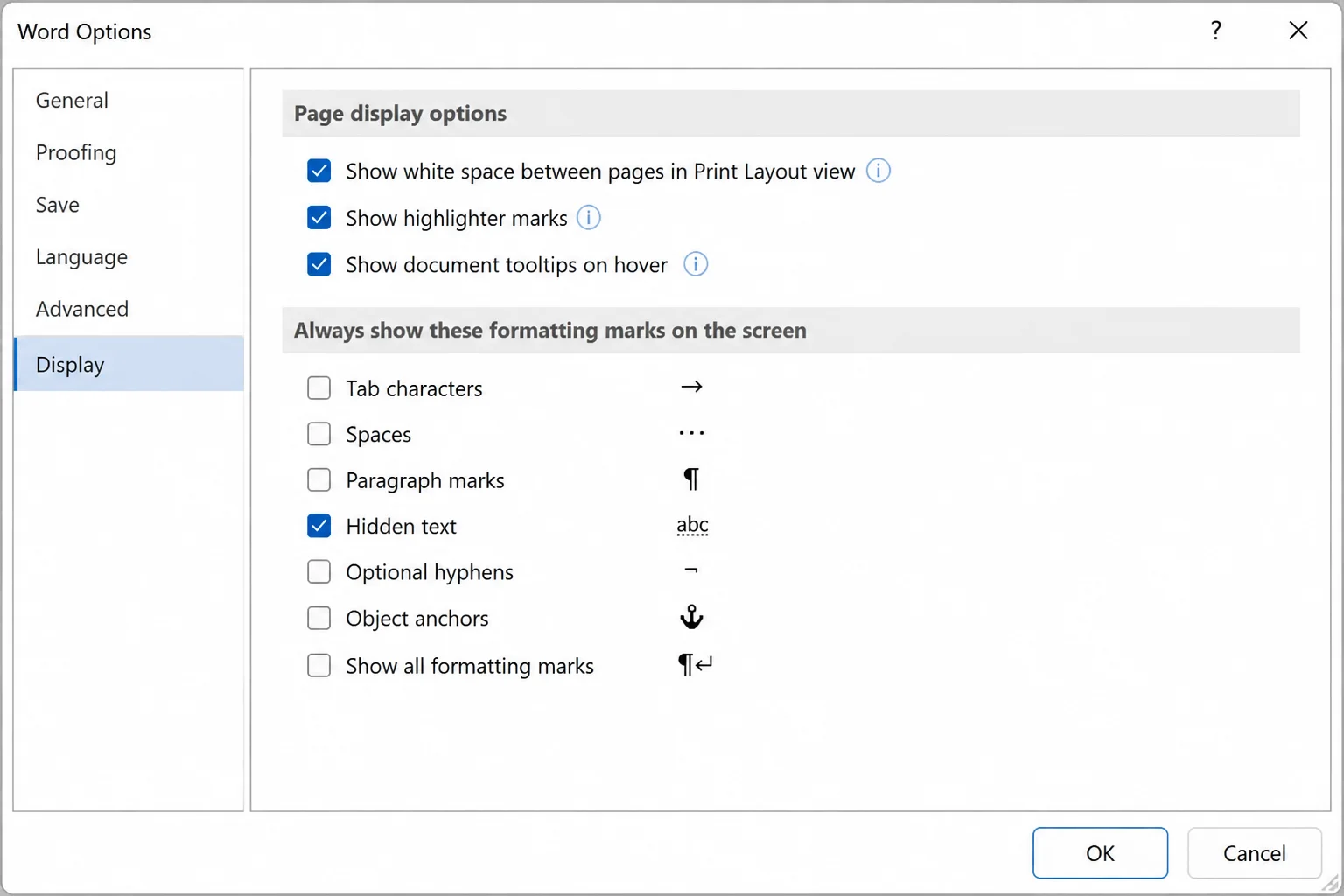The image size is (1344, 896).
Task: Click the tab arrow symbol beside Tab characters
Action: [x=691, y=387]
